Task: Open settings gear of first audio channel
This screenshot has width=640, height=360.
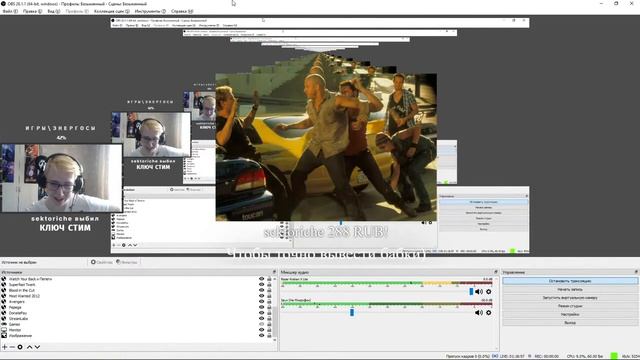Action: 489,291
